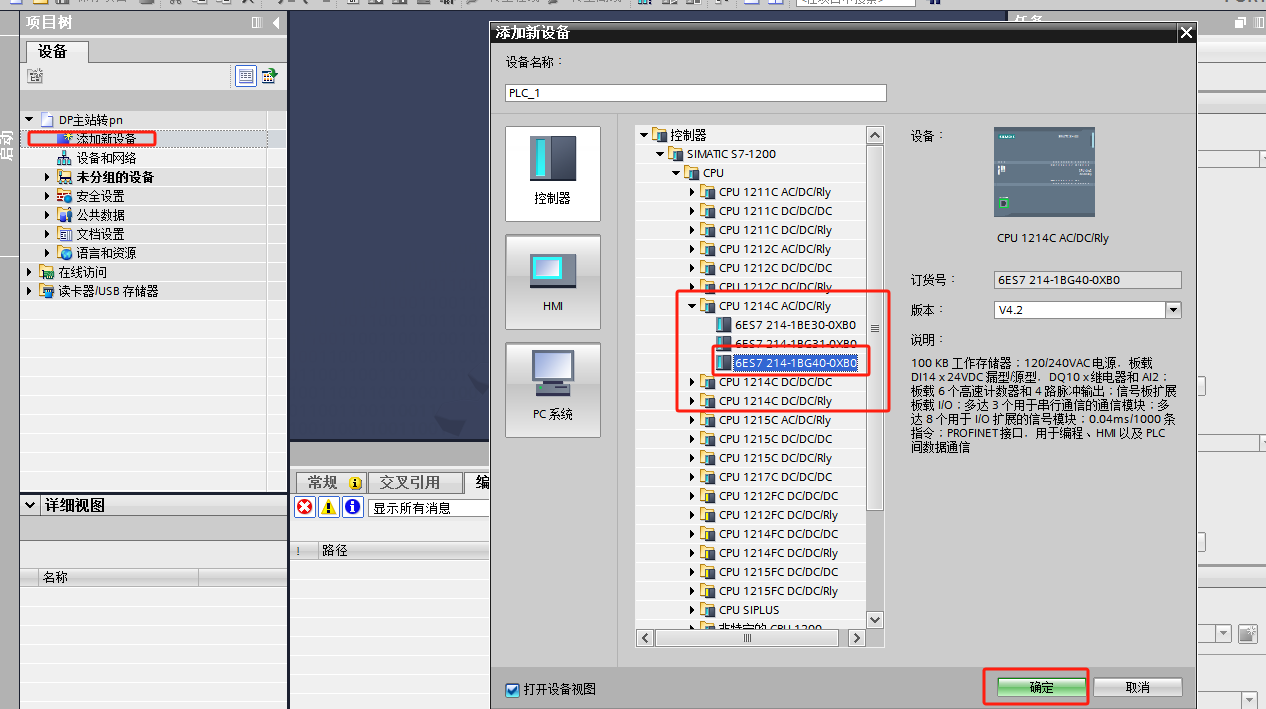Select CPU SIPLUS tree row
This screenshot has height=709, width=1266.
click(749, 610)
